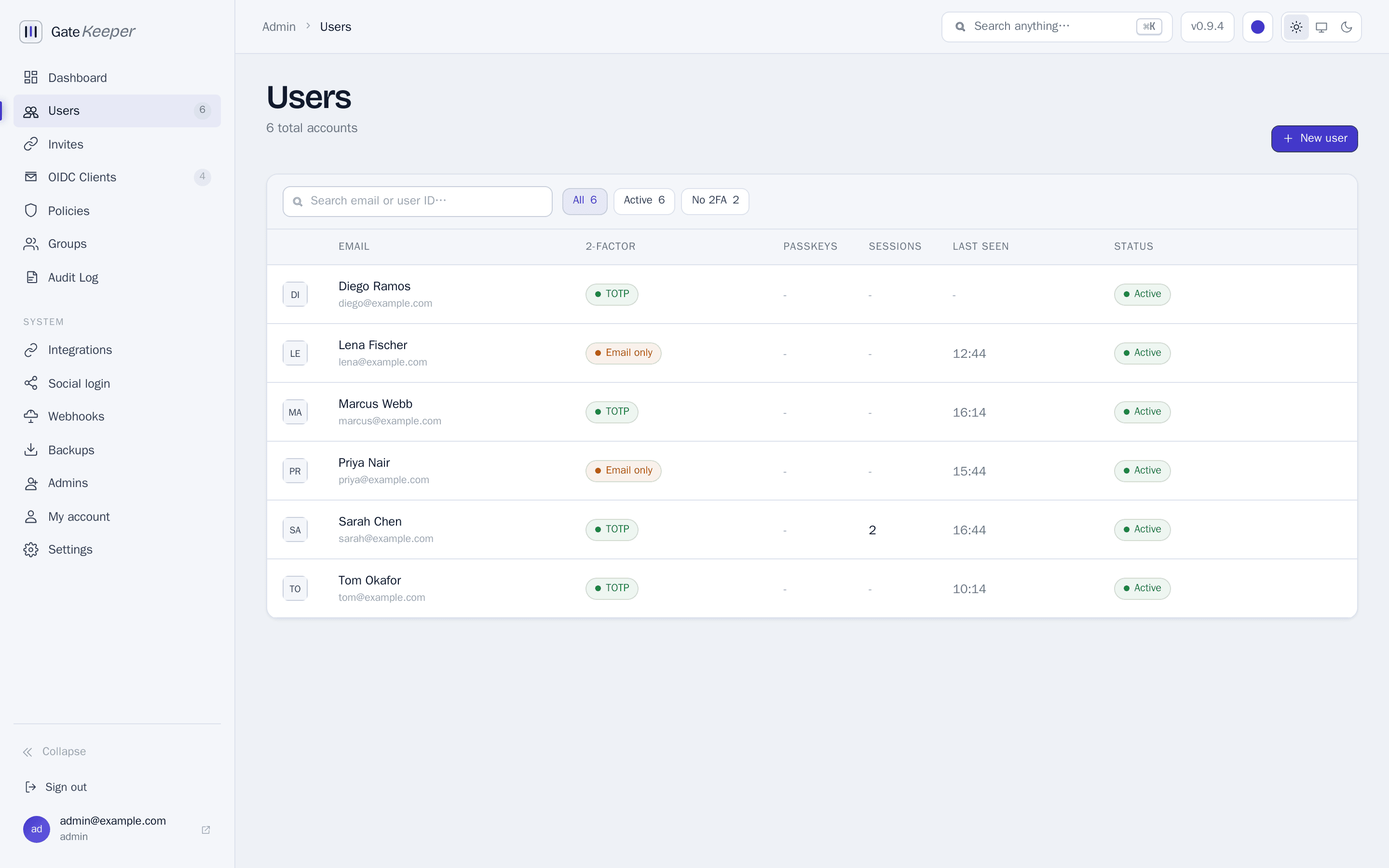Open external link icon beside admin@example.com

205,829
